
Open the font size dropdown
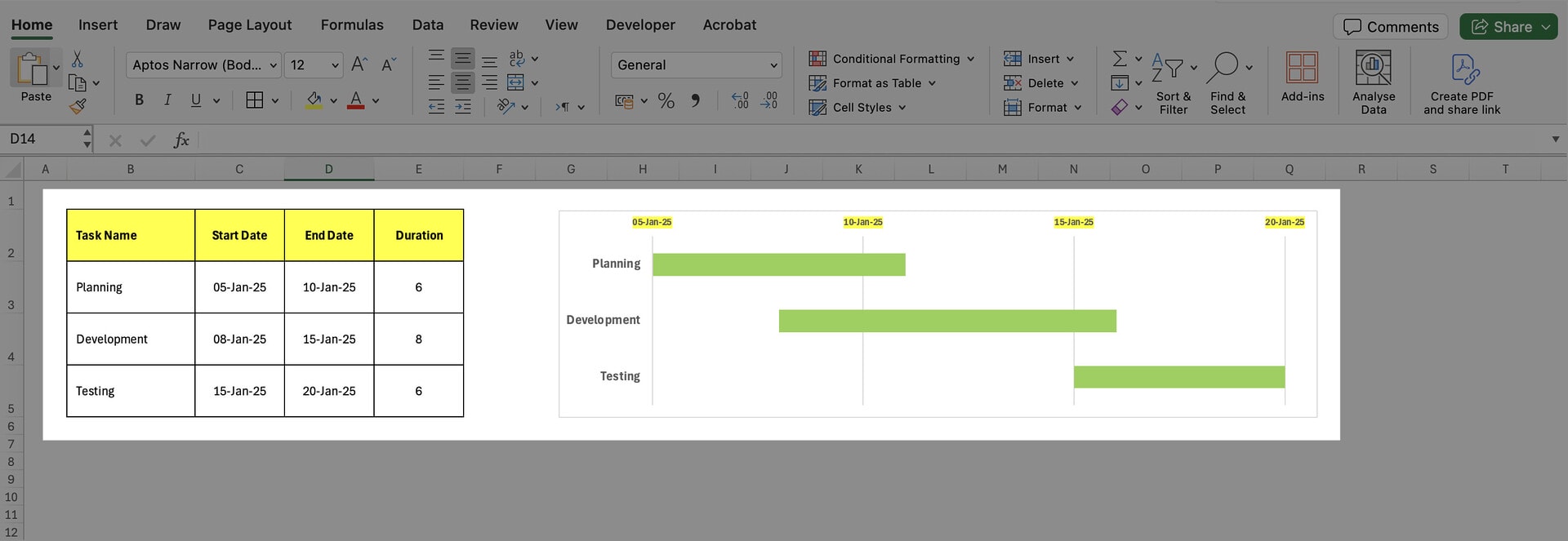(x=335, y=65)
